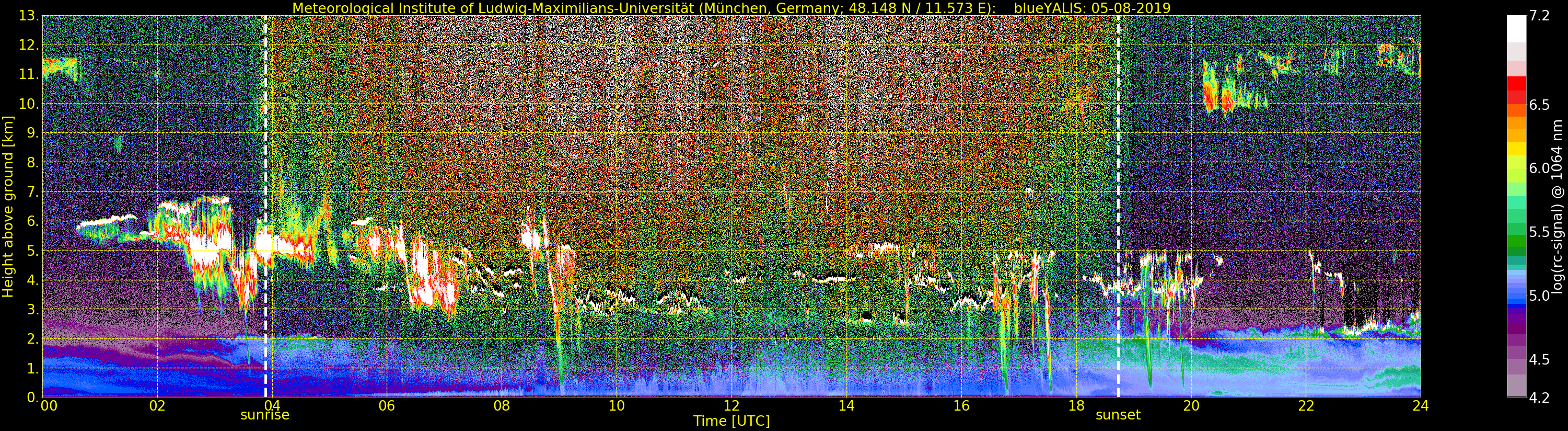This screenshot has height=431, width=1568.
Task: Click the x-axis tick label '18'
Action: pyautogui.click(x=1076, y=405)
